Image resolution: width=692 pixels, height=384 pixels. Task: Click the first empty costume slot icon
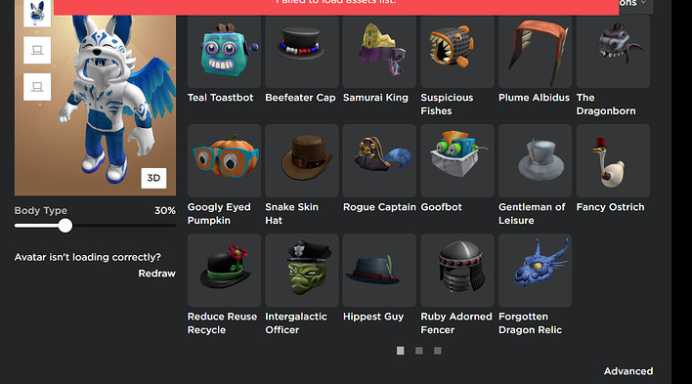pos(37,50)
